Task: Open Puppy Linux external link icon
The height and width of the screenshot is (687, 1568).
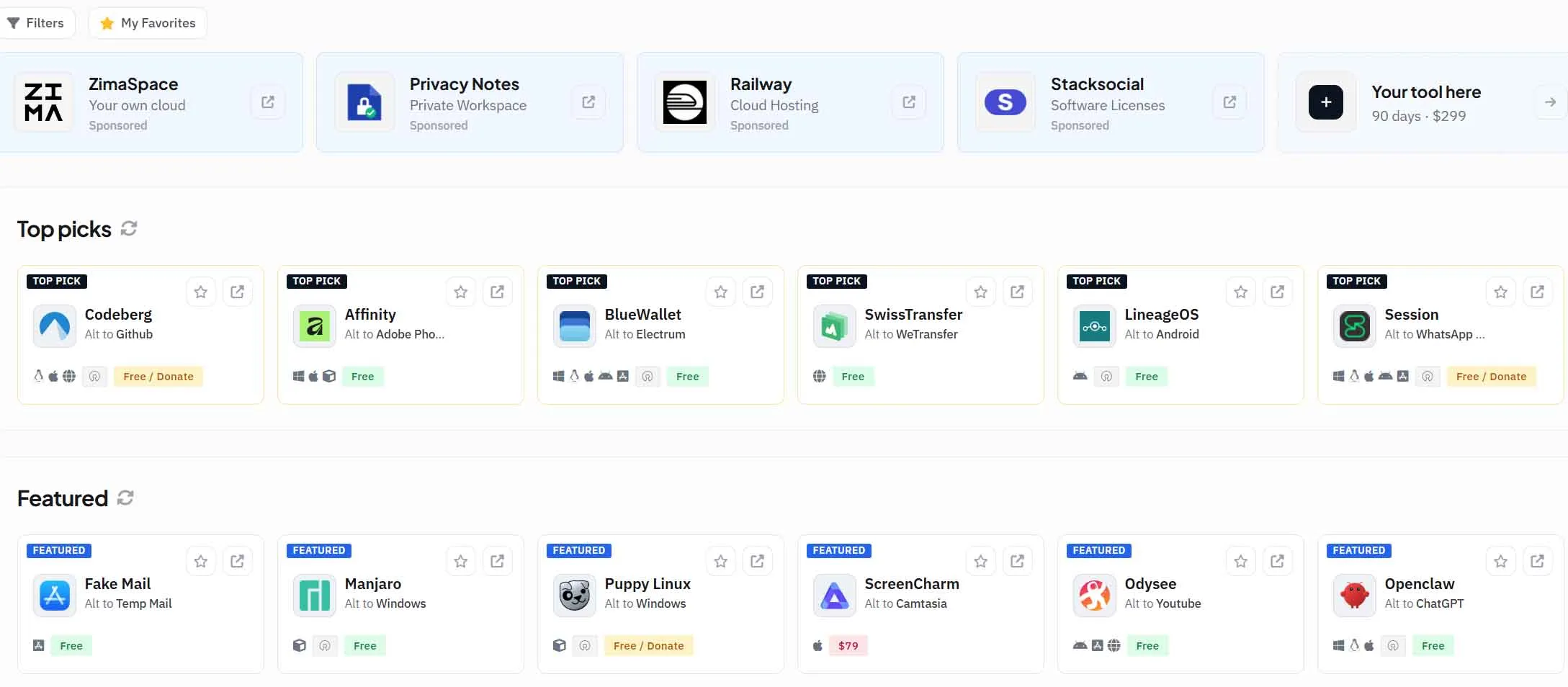Action: coord(757,561)
